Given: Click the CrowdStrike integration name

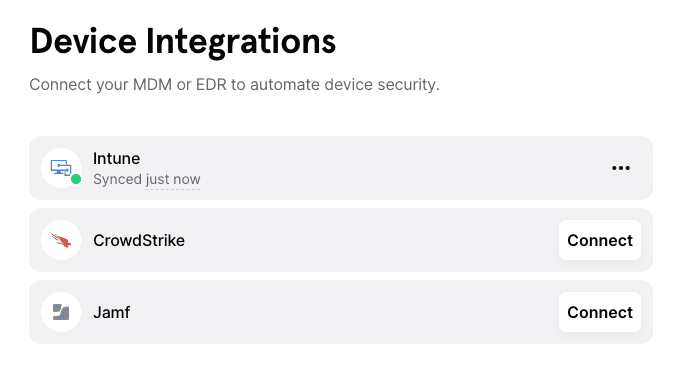Looking at the screenshot, I should [x=139, y=240].
